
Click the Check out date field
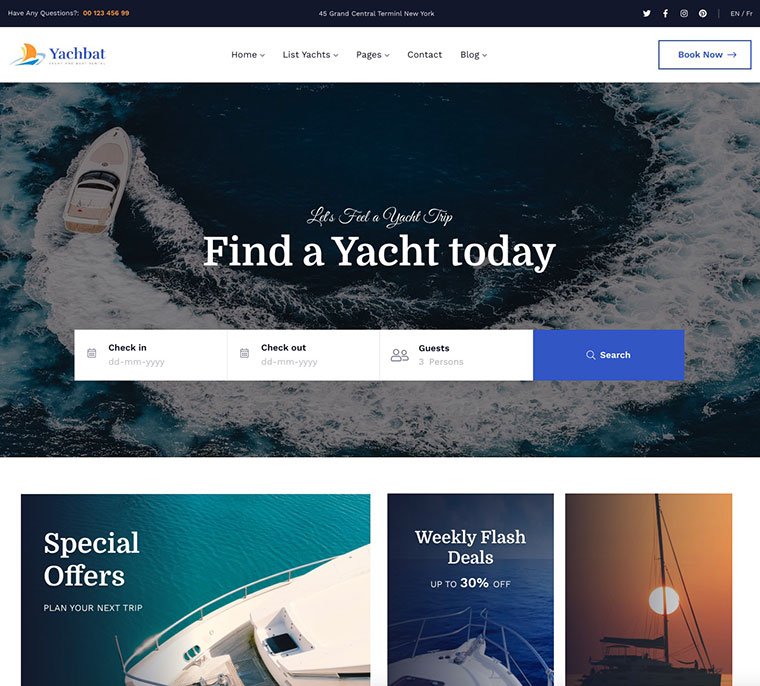pos(303,355)
